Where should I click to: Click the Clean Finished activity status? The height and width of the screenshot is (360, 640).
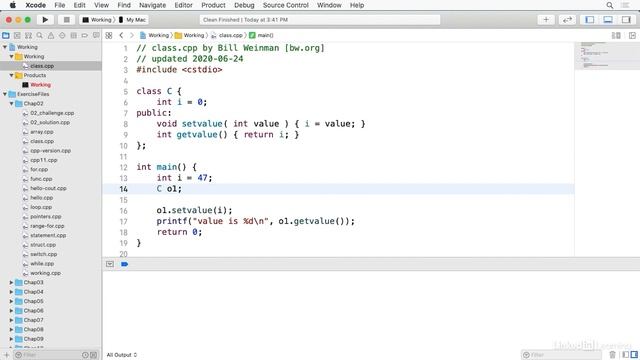[320, 20]
